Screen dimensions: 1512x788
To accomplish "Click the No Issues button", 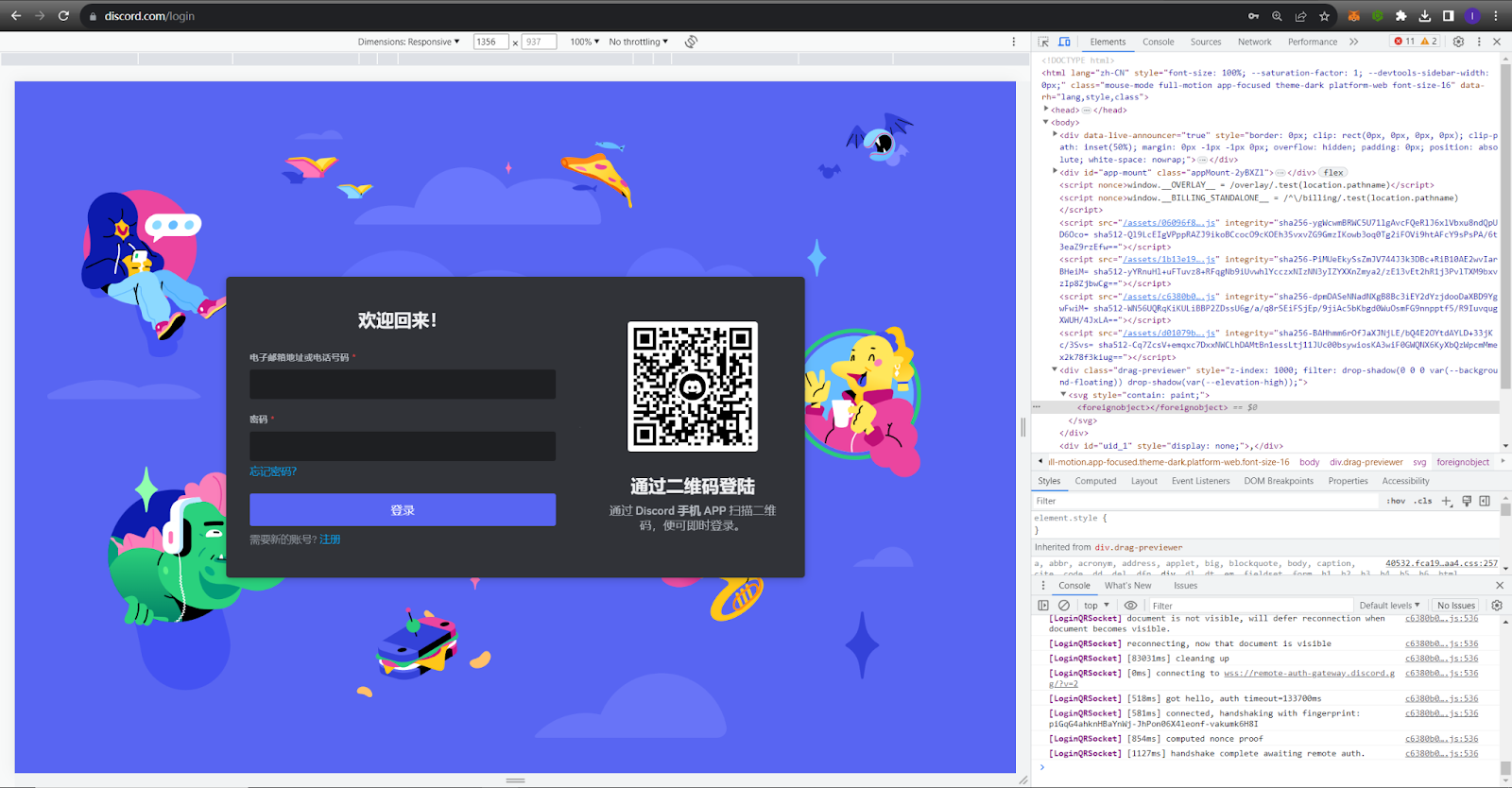I will [1455, 606].
